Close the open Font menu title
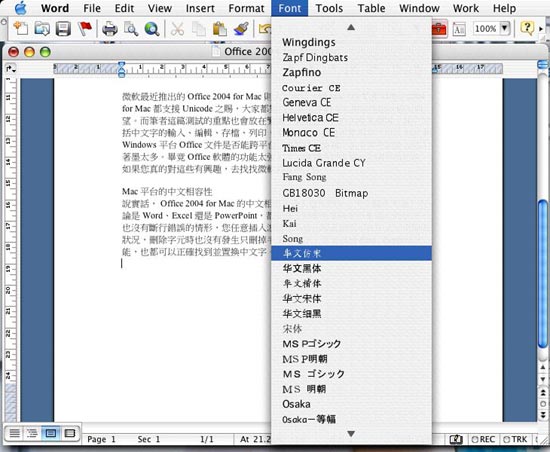Screen dimensions: 550x452 pos(290,8)
